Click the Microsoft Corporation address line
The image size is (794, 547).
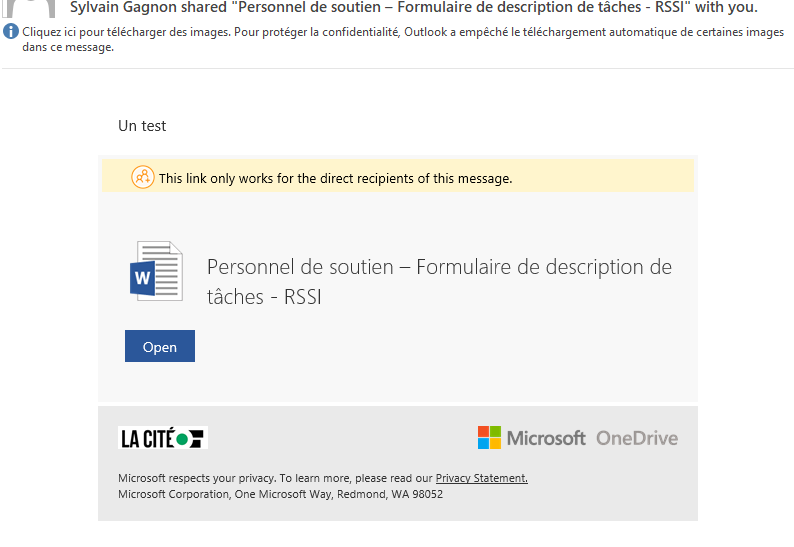point(280,494)
